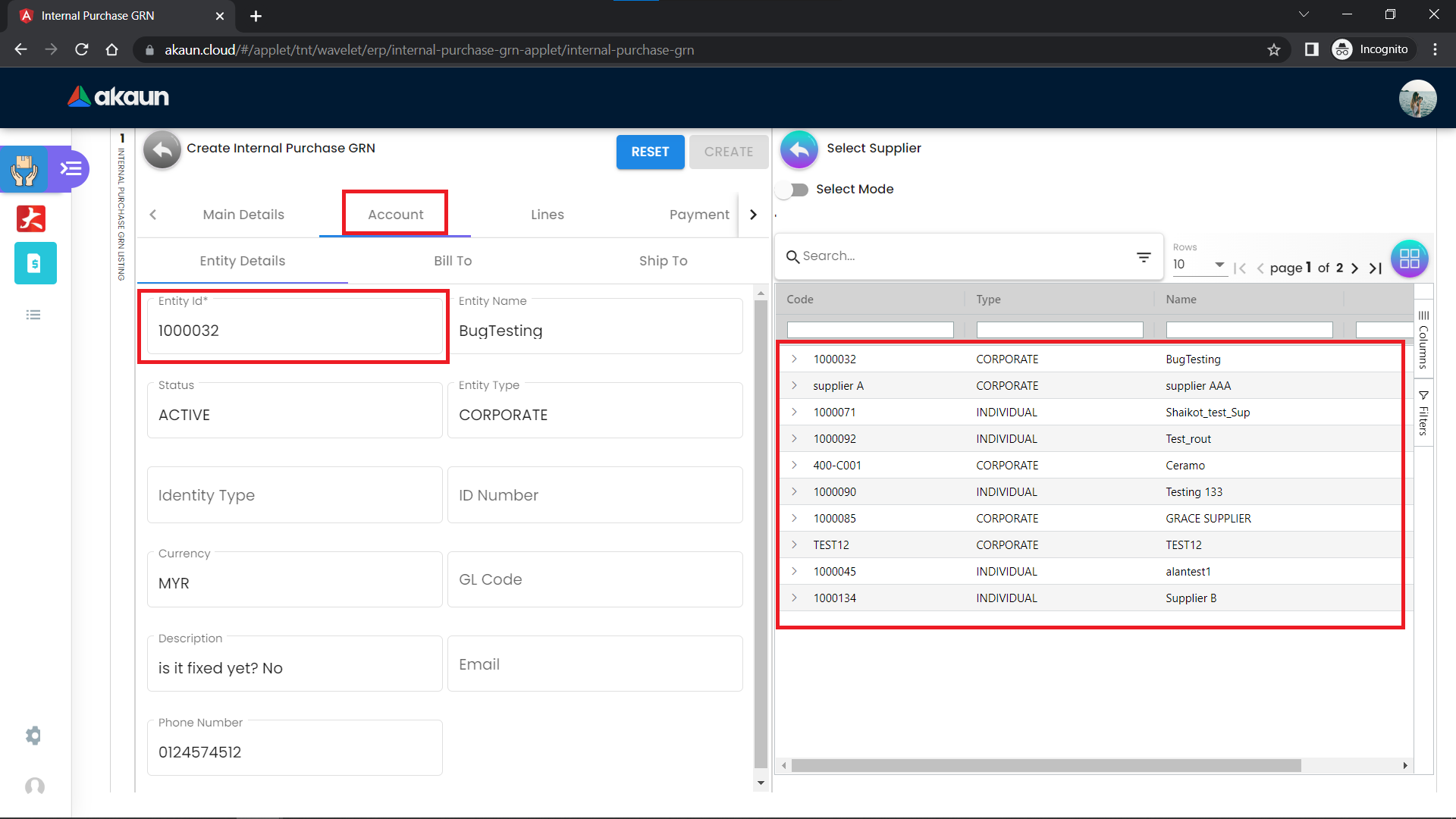1456x819 pixels.
Task: Click the gray back arrow beside Create Internal Purchase GRN
Action: tap(162, 149)
